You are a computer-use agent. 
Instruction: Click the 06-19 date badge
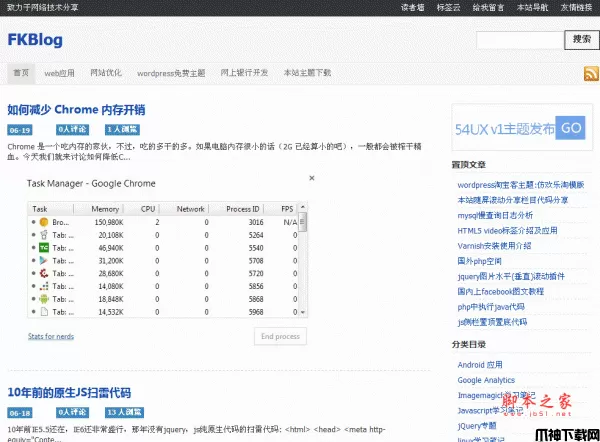pos(19,130)
